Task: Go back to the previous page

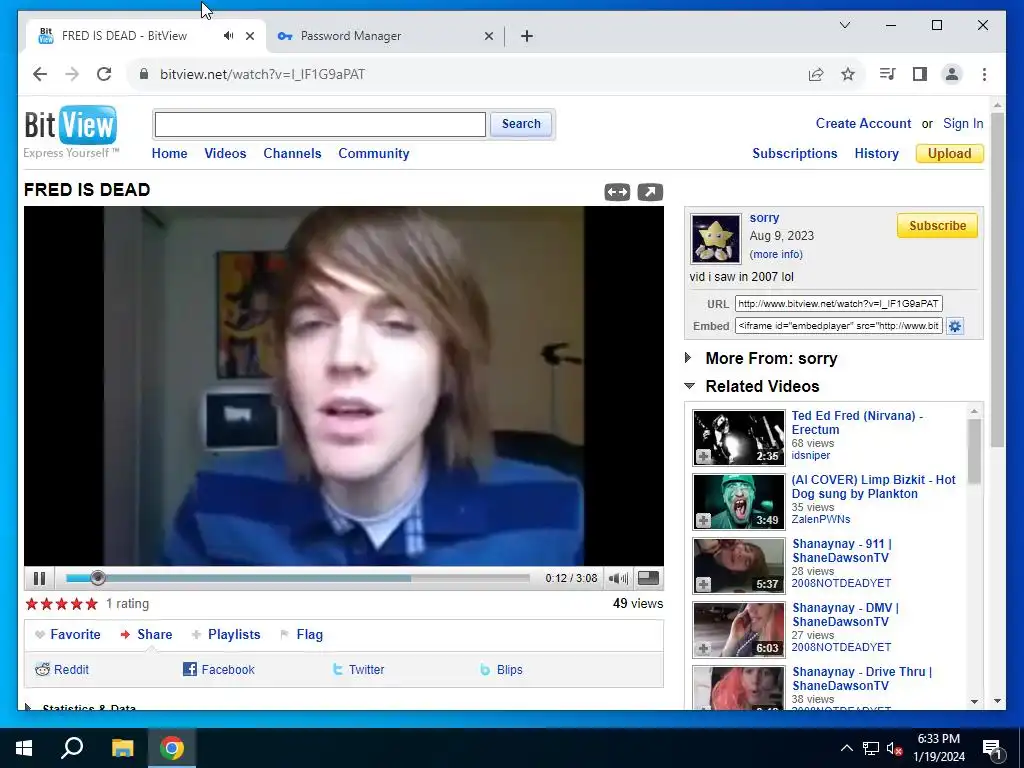Action: coord(40,74)
